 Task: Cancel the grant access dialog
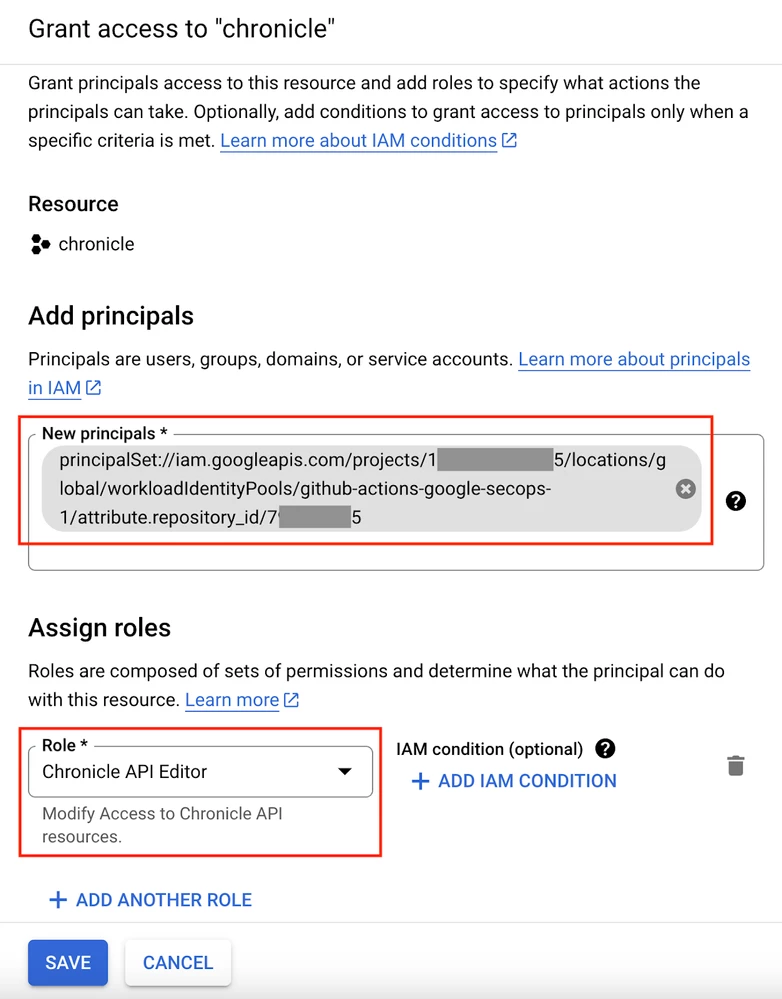click(x=178, y=962)
